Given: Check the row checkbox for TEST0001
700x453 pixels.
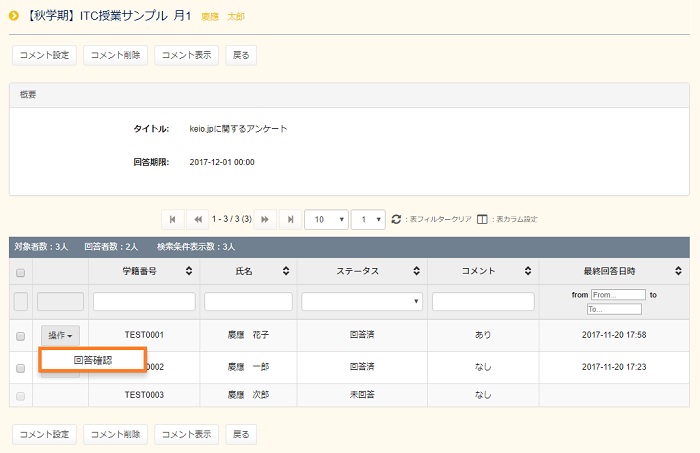Looking at the screenshot, I should pyautogui.click(x=20, y=336).
